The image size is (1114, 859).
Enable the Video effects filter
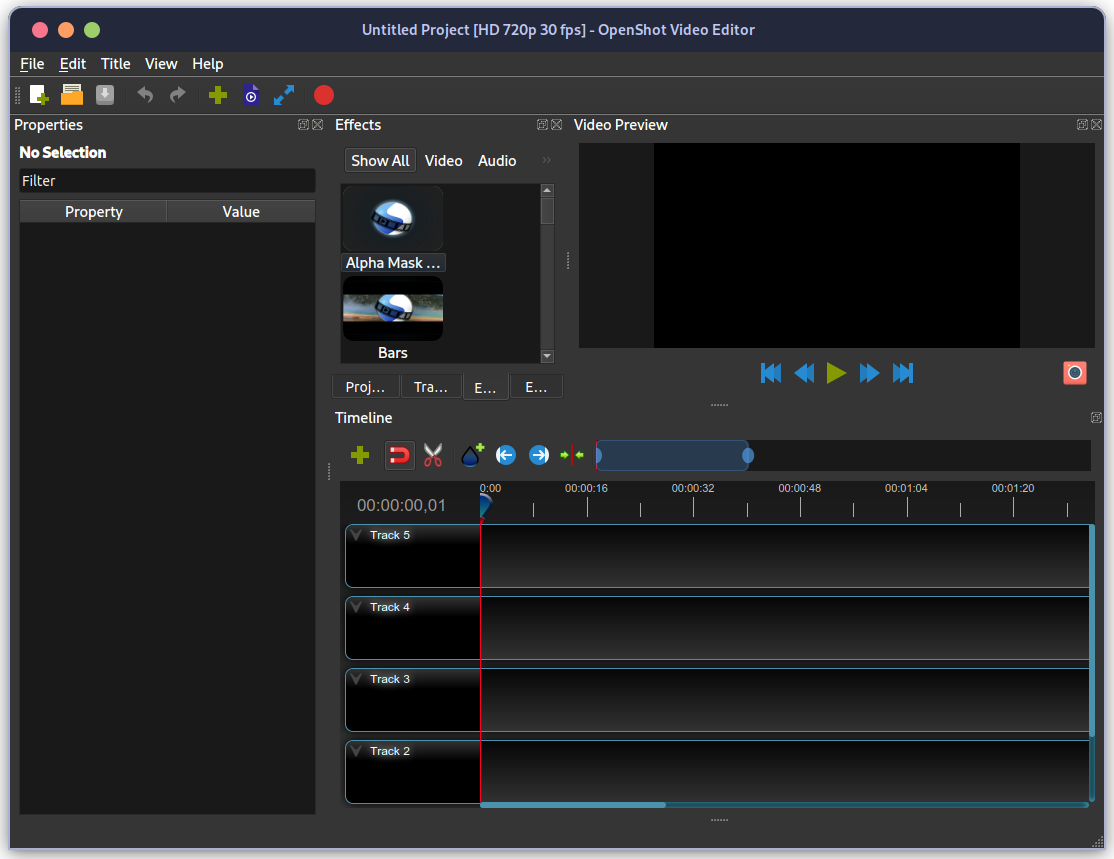point(443,160)
